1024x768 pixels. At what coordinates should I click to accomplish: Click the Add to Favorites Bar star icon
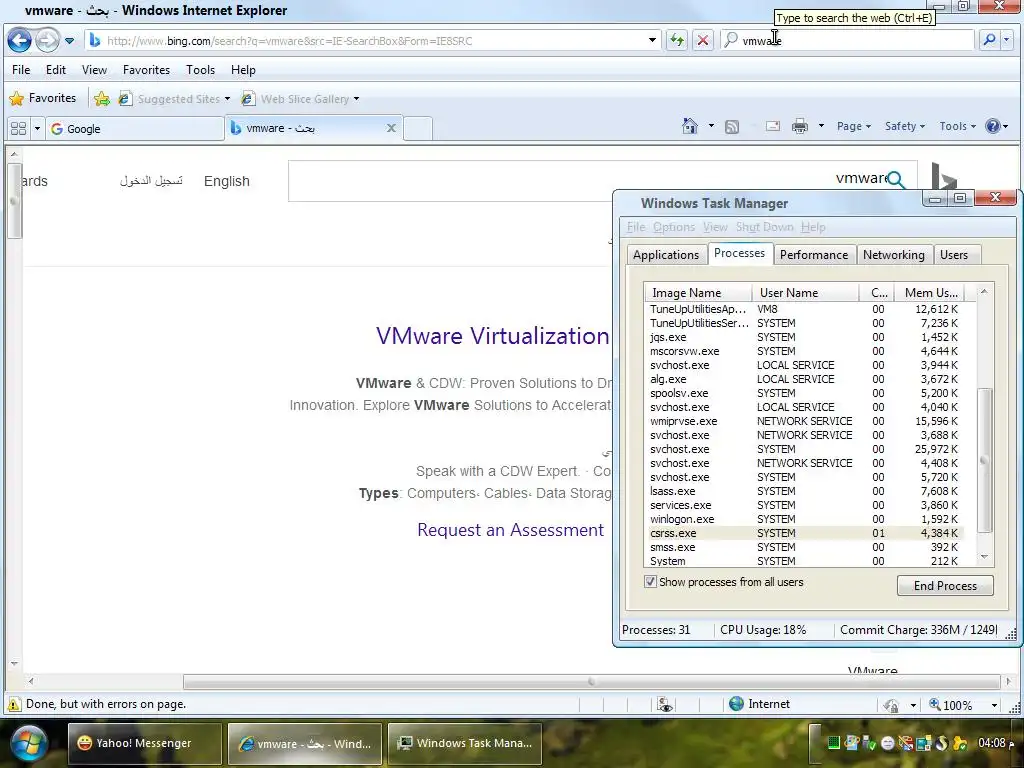pyautogui.click(x=101, y=99)
